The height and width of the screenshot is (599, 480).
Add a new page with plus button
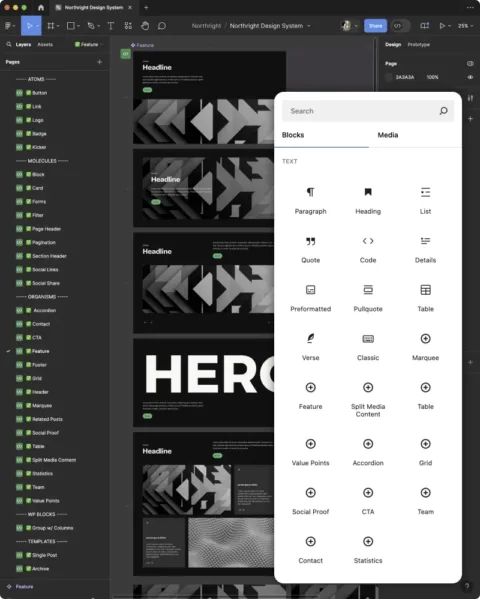(99, 62)
